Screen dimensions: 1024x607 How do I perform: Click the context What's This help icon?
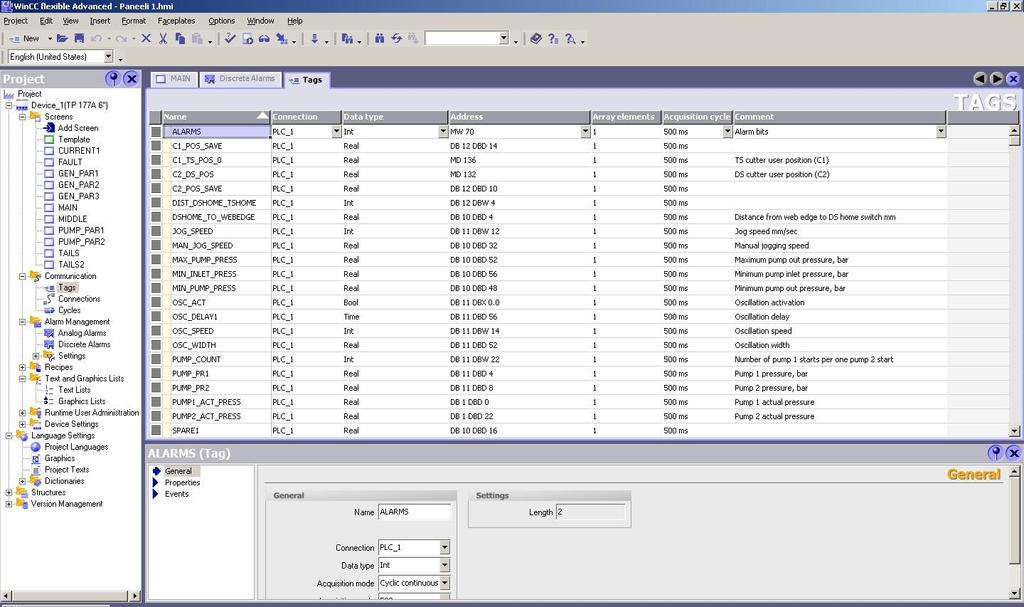tap(571, 39)
